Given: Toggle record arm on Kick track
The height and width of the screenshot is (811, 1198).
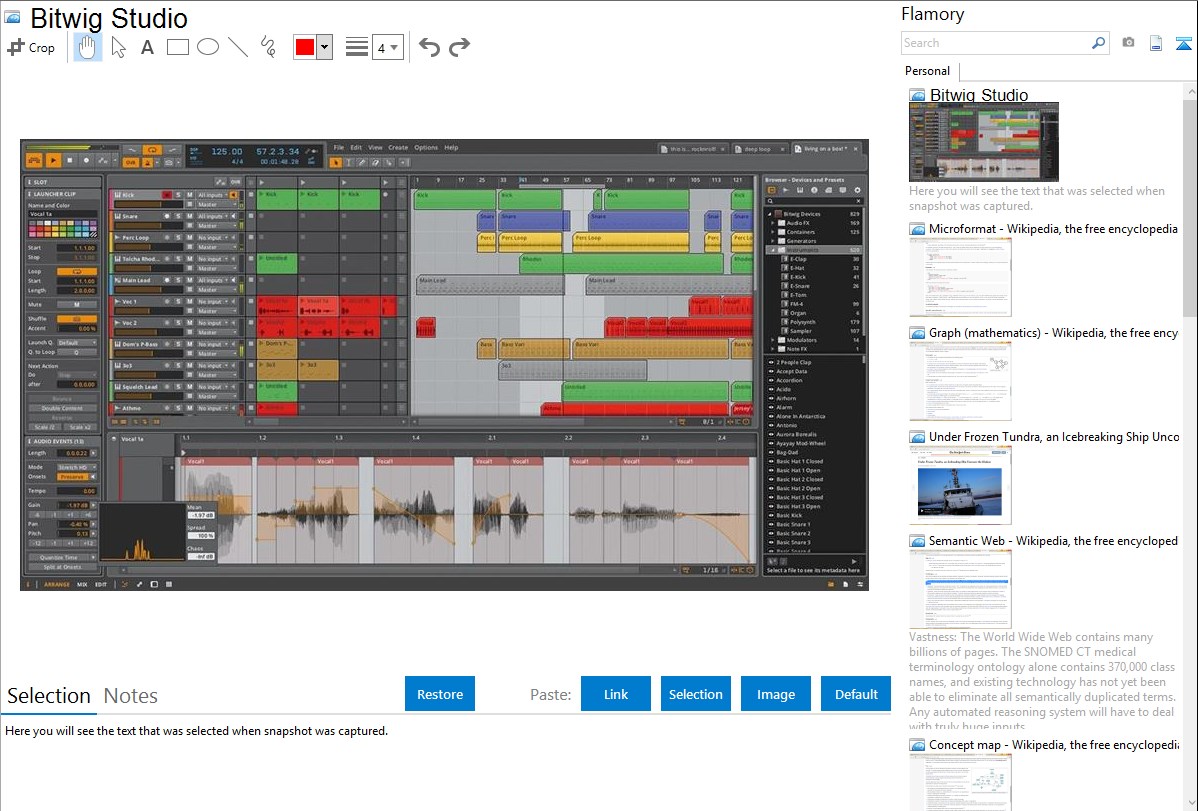Looking at the screenshot, I should 167,195.
